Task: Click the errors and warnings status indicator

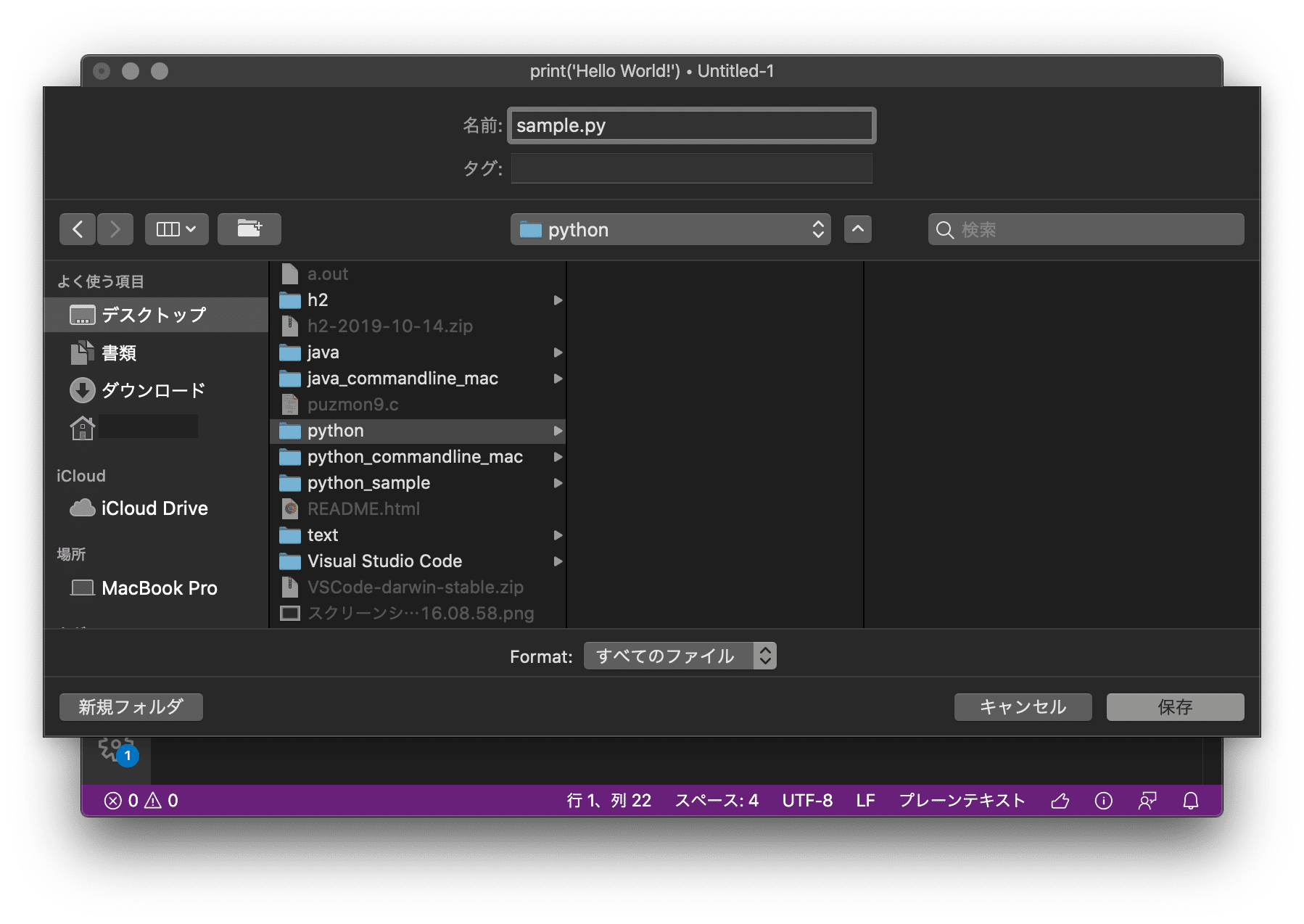Action: point(141,801)
